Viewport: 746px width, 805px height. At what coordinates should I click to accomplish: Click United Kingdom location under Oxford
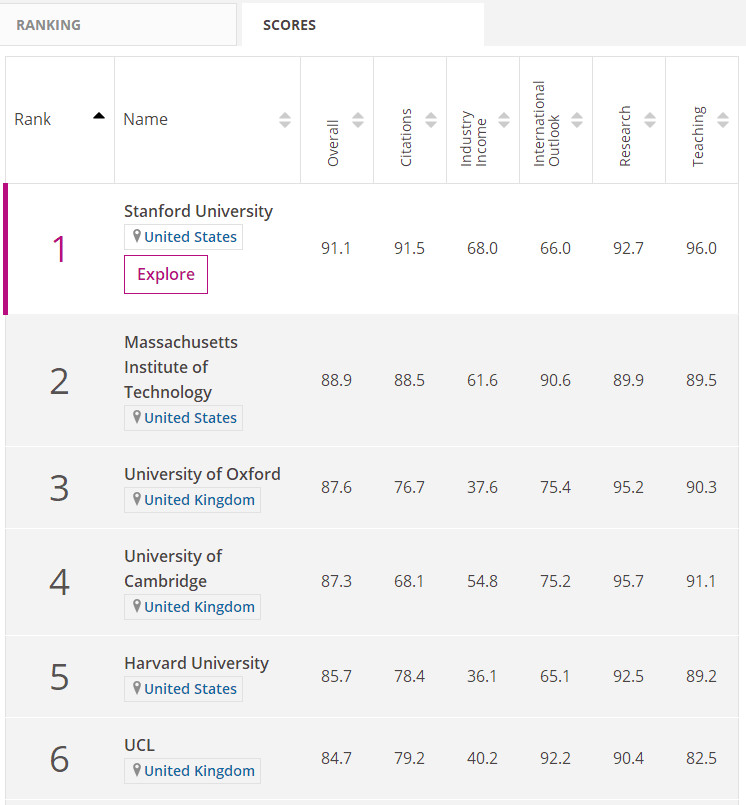point(199,500)
